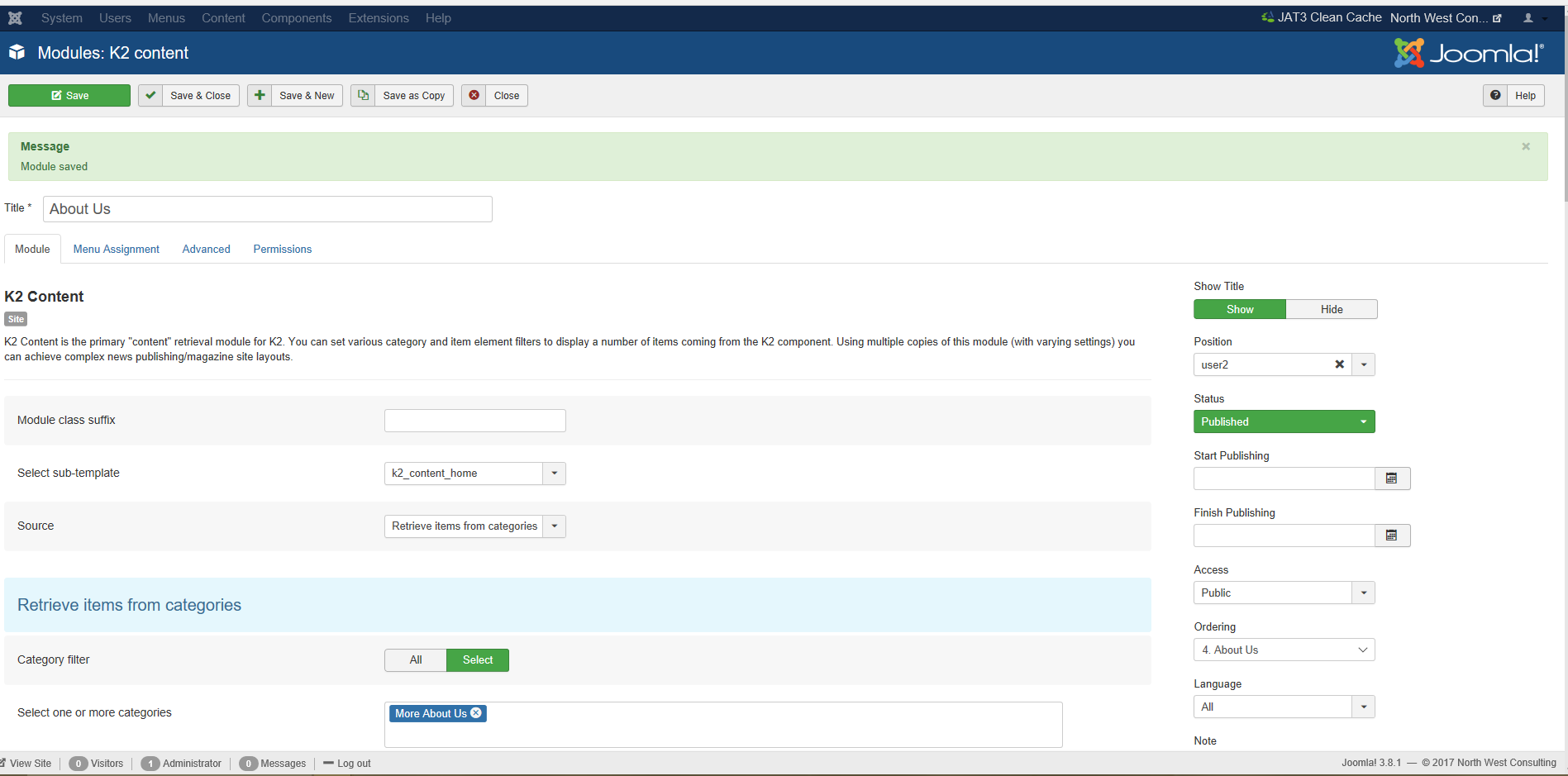Open the Source dropdown
This screenshot has width=1568, height=776.
tap(475, 526)
